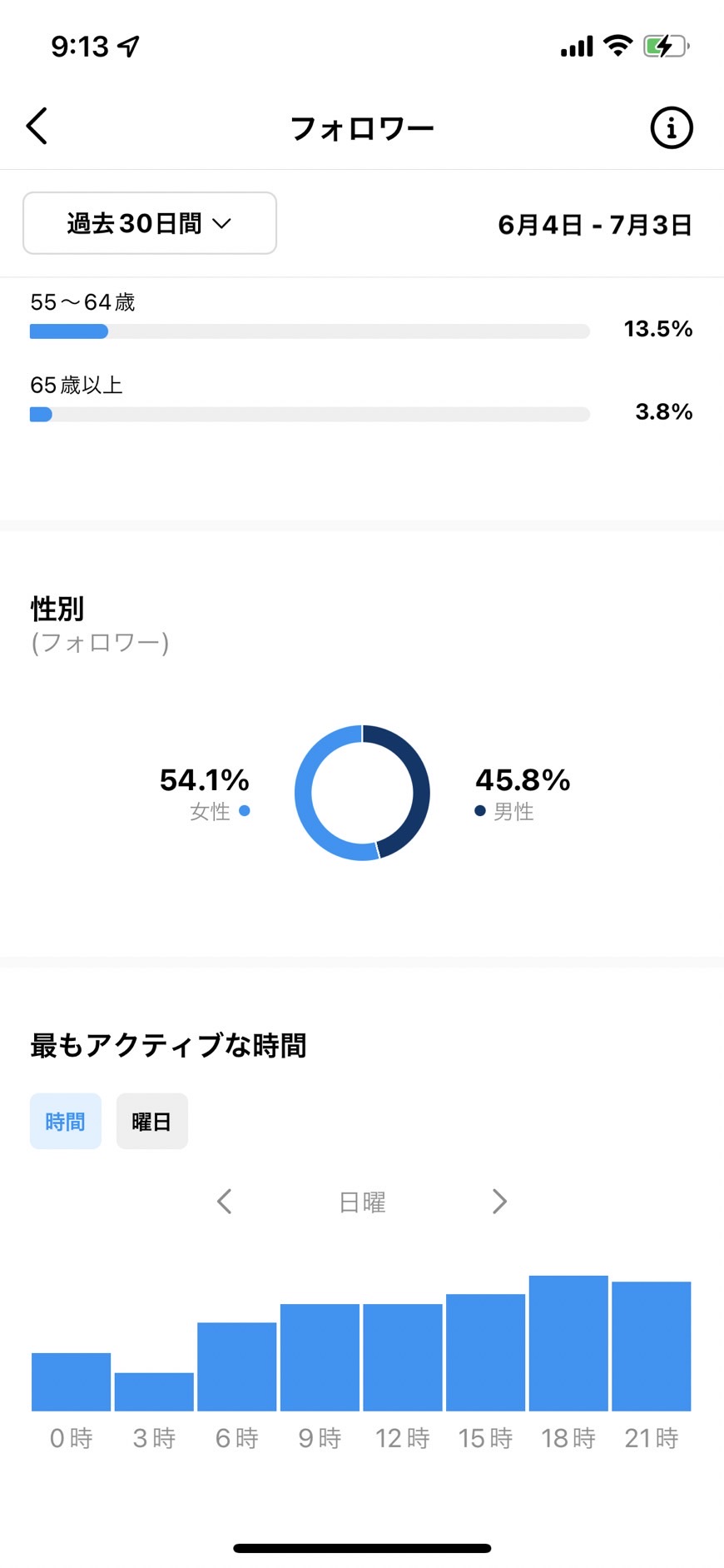Go to next day with right chevron

(499, 1201)
